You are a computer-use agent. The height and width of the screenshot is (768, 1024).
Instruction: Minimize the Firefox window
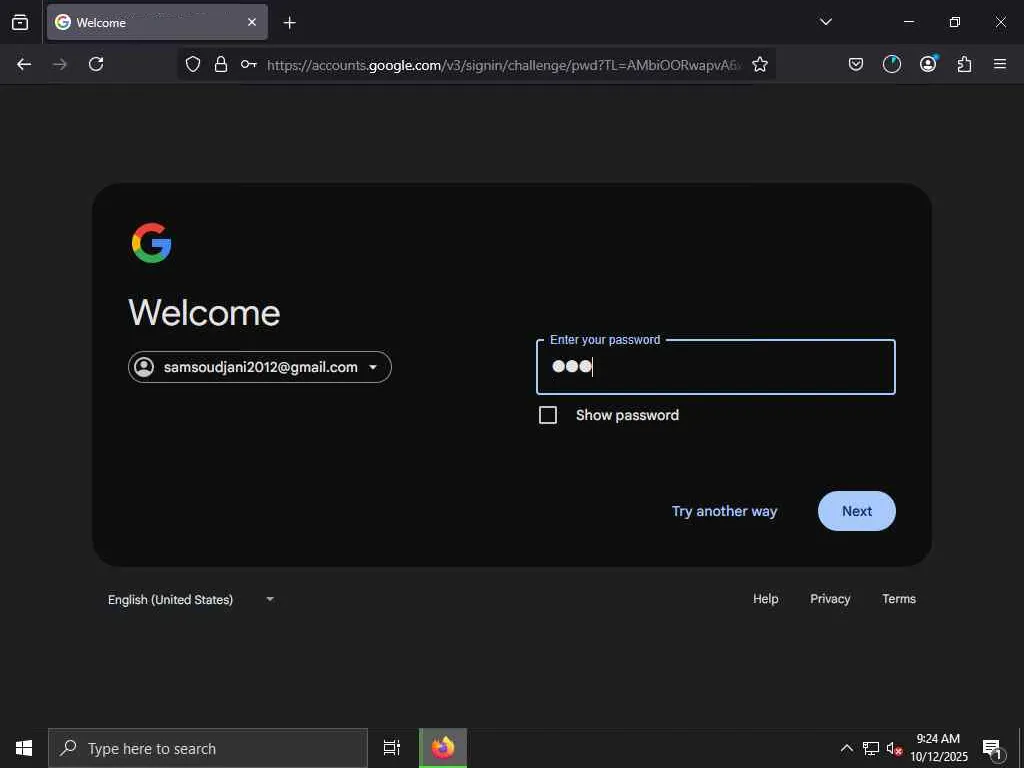tap(908, 22)
